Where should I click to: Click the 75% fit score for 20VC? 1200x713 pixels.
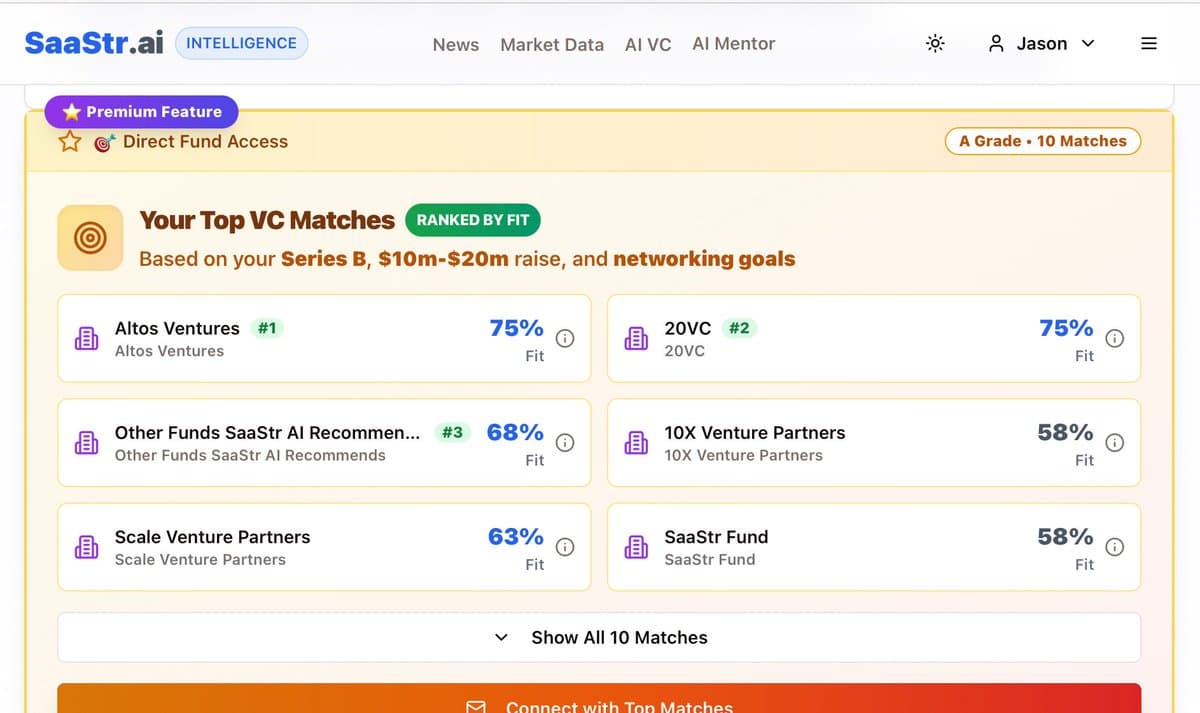coord(1065,327)
